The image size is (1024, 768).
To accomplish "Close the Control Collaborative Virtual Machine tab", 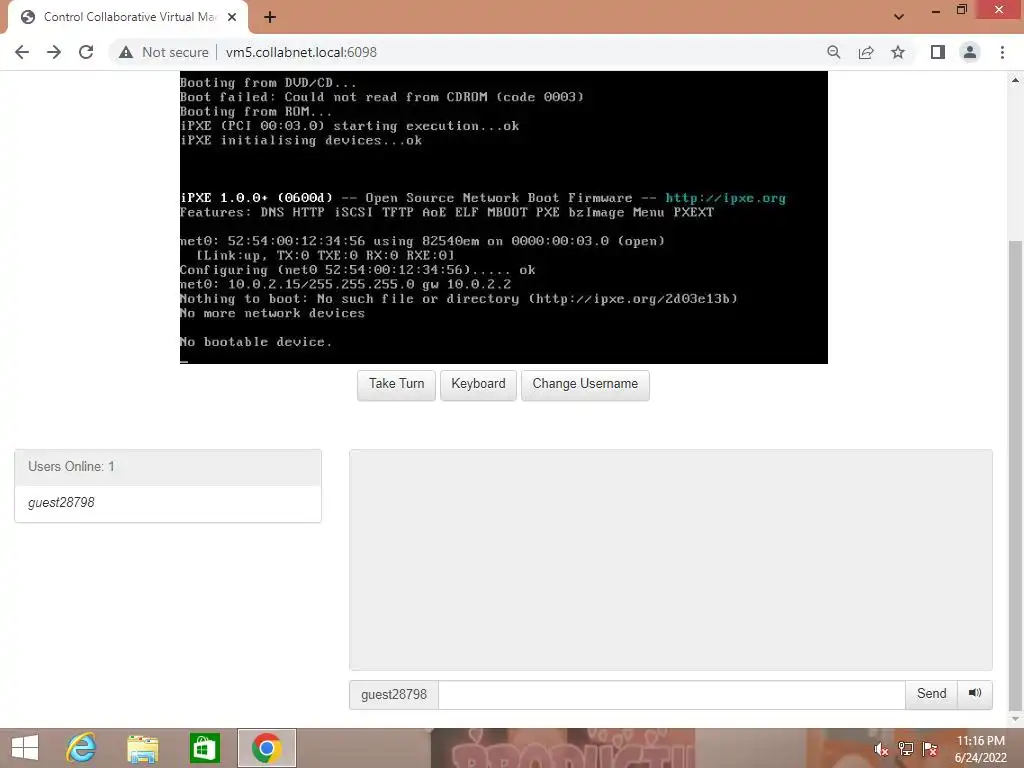I will coord(232,17).
